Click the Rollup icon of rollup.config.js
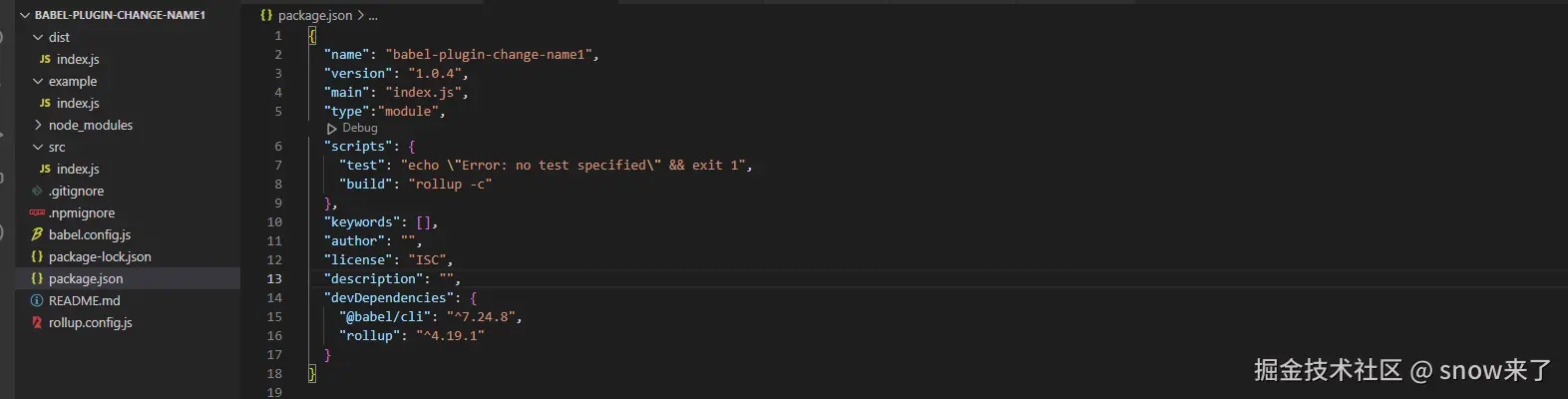1568x399 pixels. [37, 322]
